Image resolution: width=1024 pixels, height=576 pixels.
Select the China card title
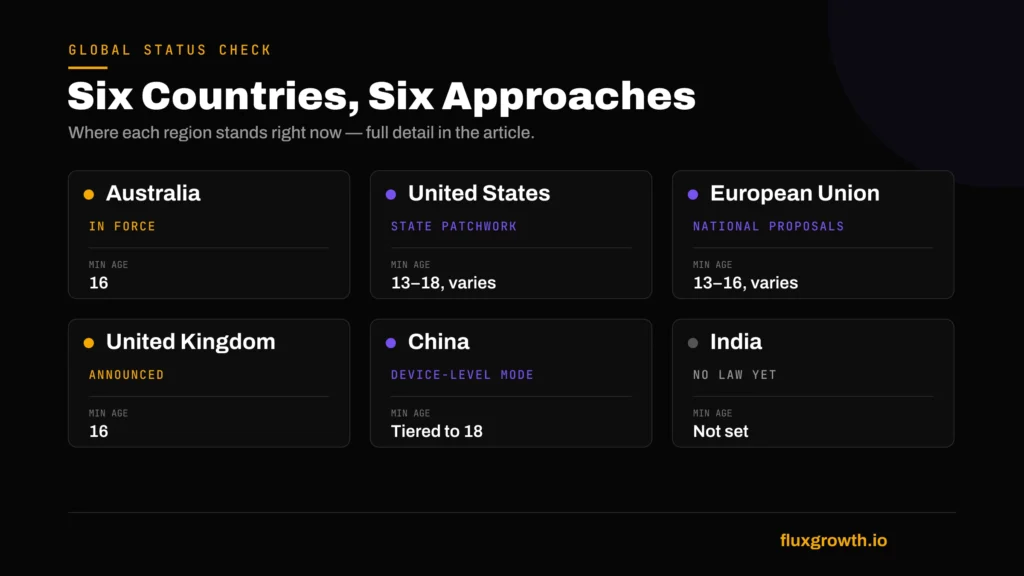(439, 342)
